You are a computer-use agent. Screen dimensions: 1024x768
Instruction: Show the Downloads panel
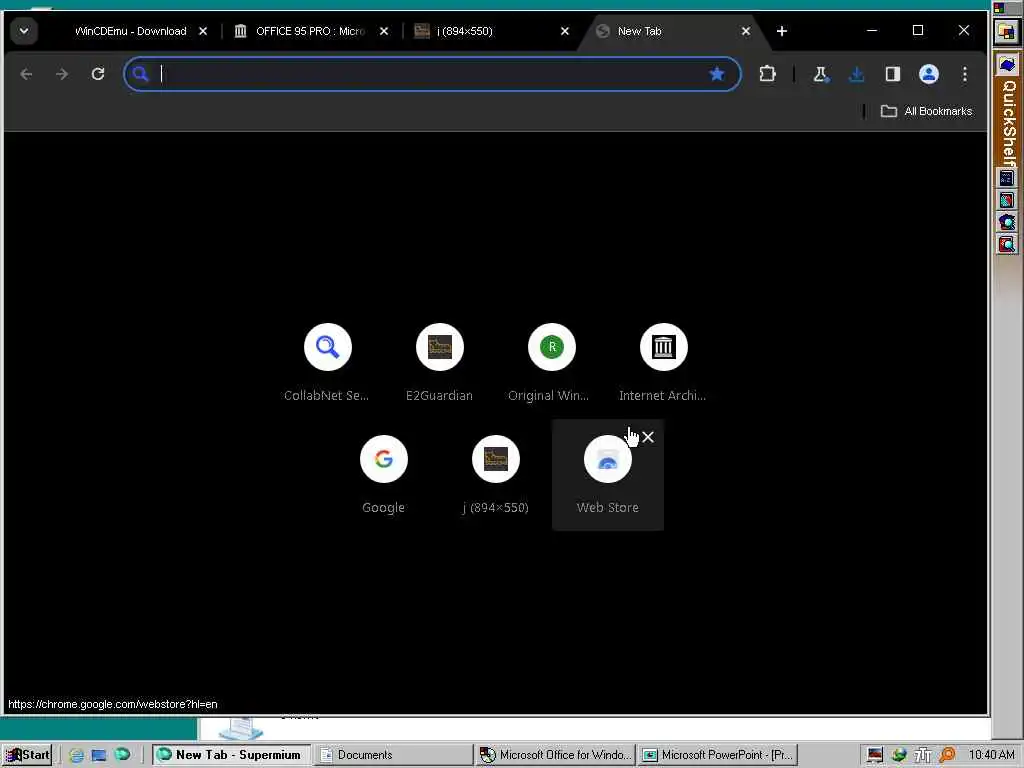point(856,74)
